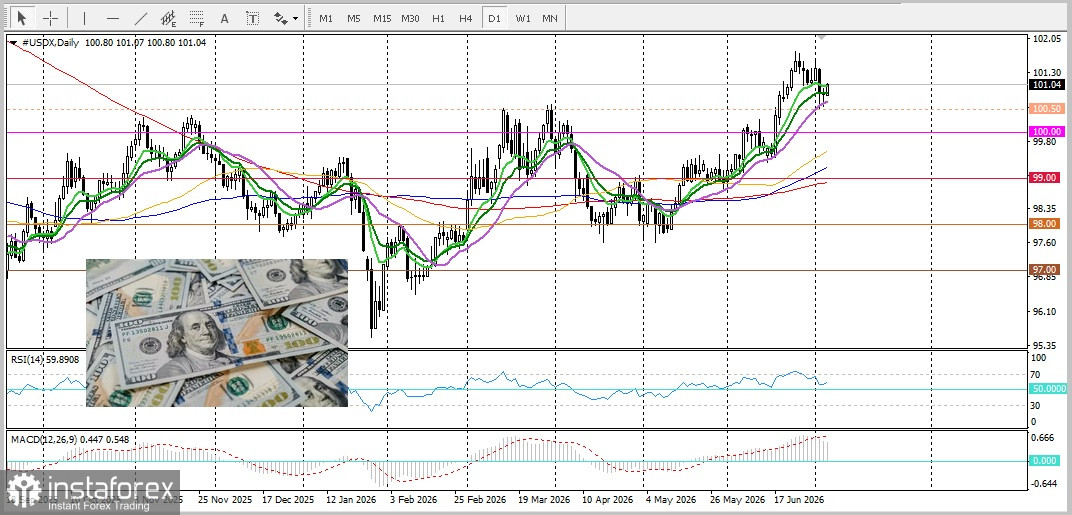Image resolution: width=1072 pixels, height=515 pixels.
Task: Click the 98.00 orange level price label
Action: click(1046, 224)
